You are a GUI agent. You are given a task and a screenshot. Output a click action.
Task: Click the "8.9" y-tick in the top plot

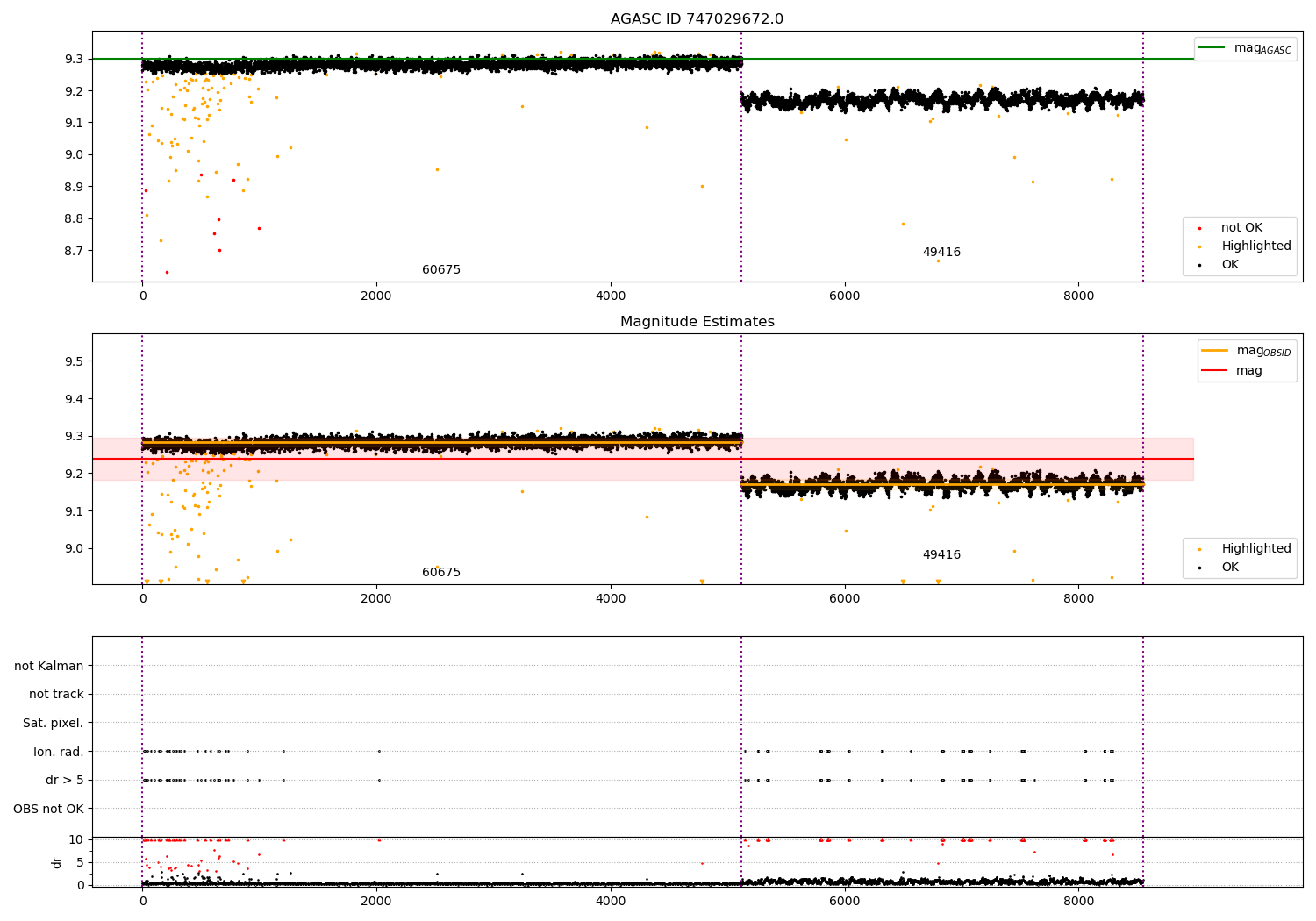click(74, 187)
